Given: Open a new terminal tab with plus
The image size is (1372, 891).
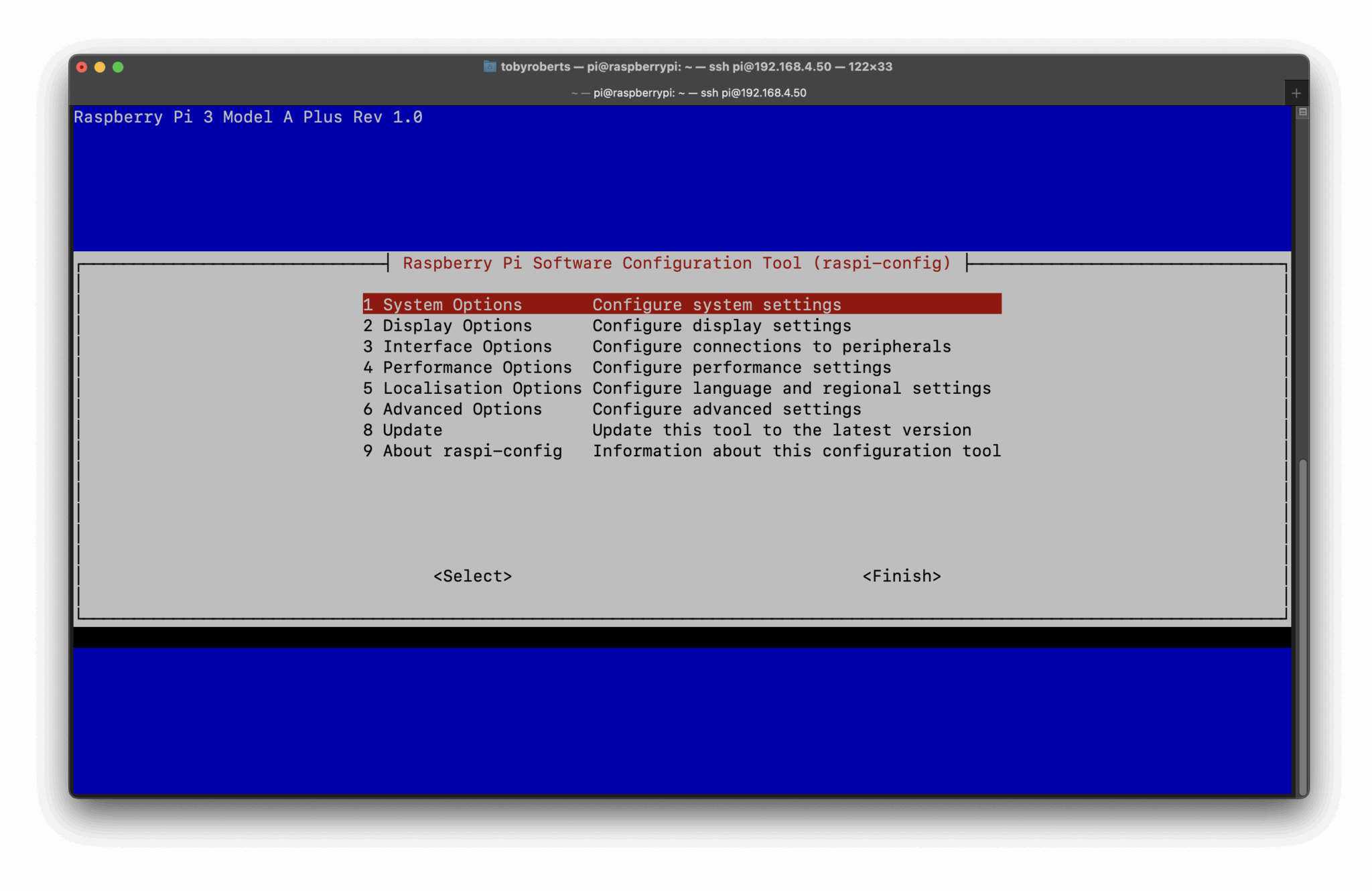Looking at the screenshot, I should click(1296, 93).
